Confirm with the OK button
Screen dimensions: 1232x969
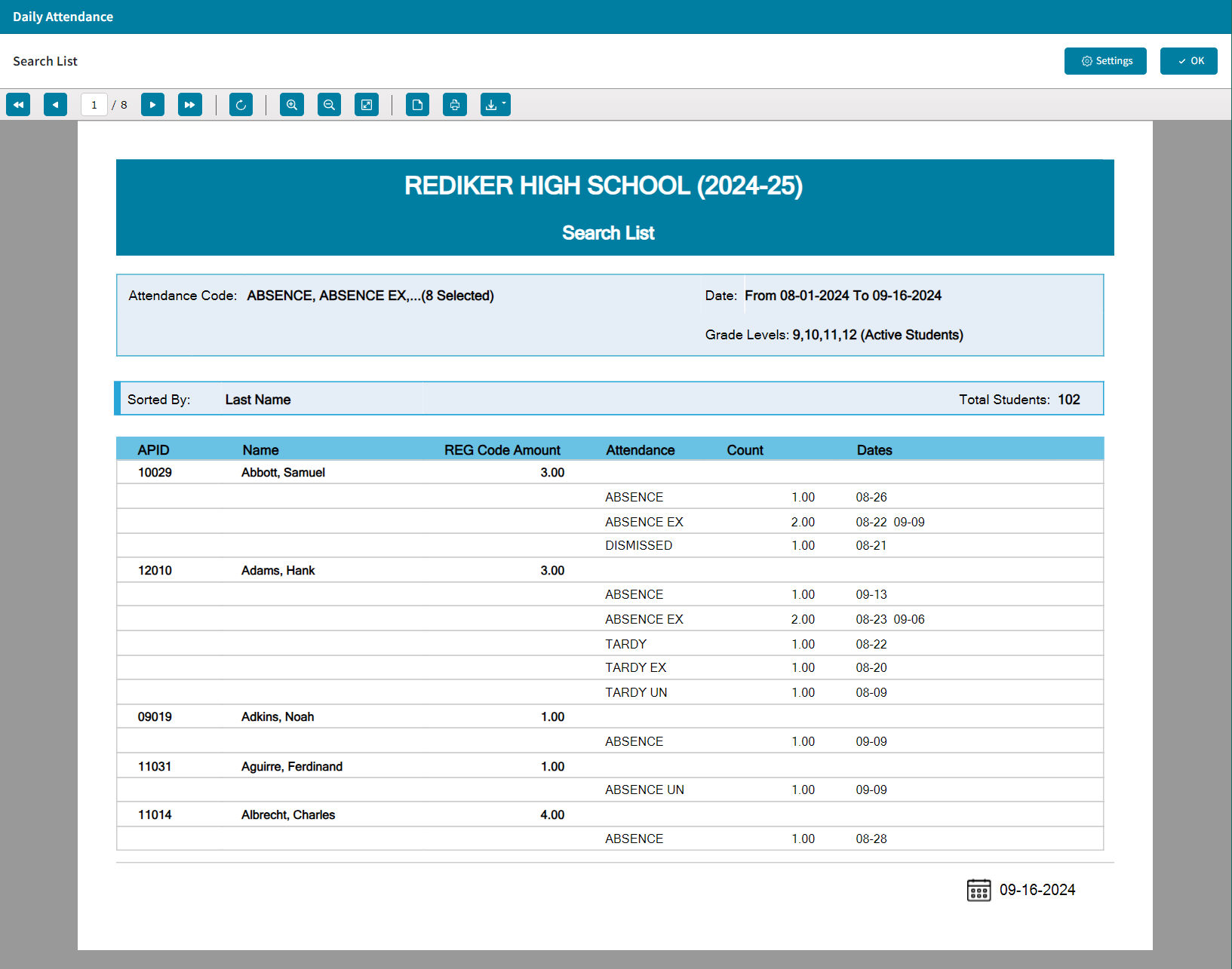click(x=1189, y=61)
